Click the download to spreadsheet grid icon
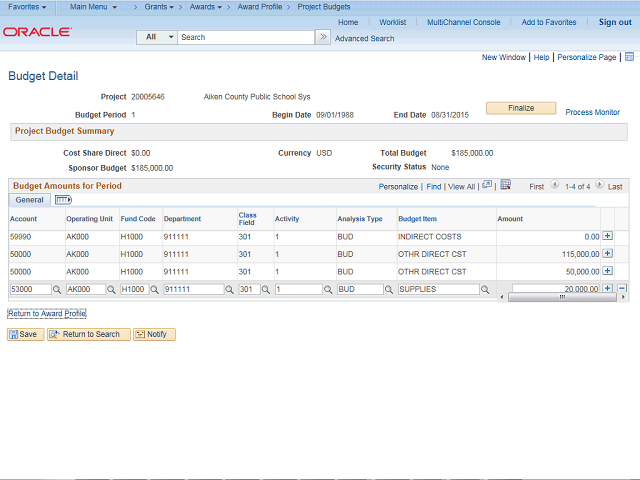 coord(506,186)
